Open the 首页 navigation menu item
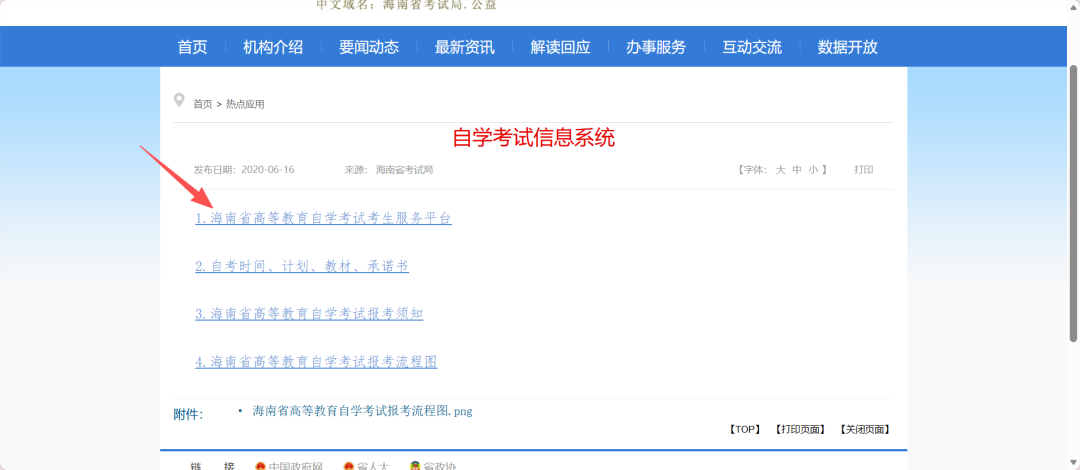Screen dimensions: 1080x470 [192, 48]
